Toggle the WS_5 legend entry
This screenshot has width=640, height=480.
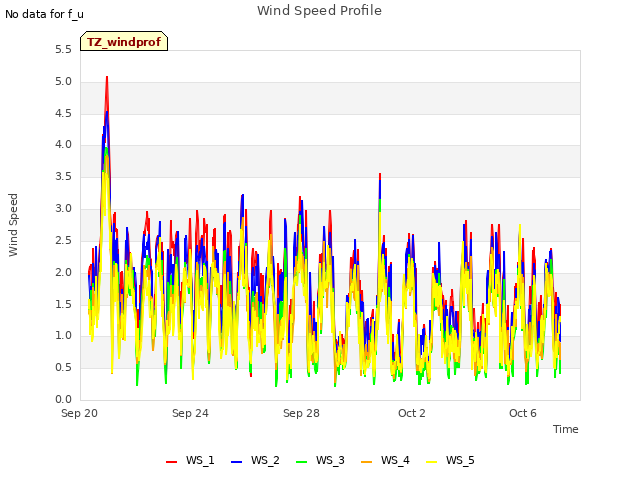tap(450, 460)
